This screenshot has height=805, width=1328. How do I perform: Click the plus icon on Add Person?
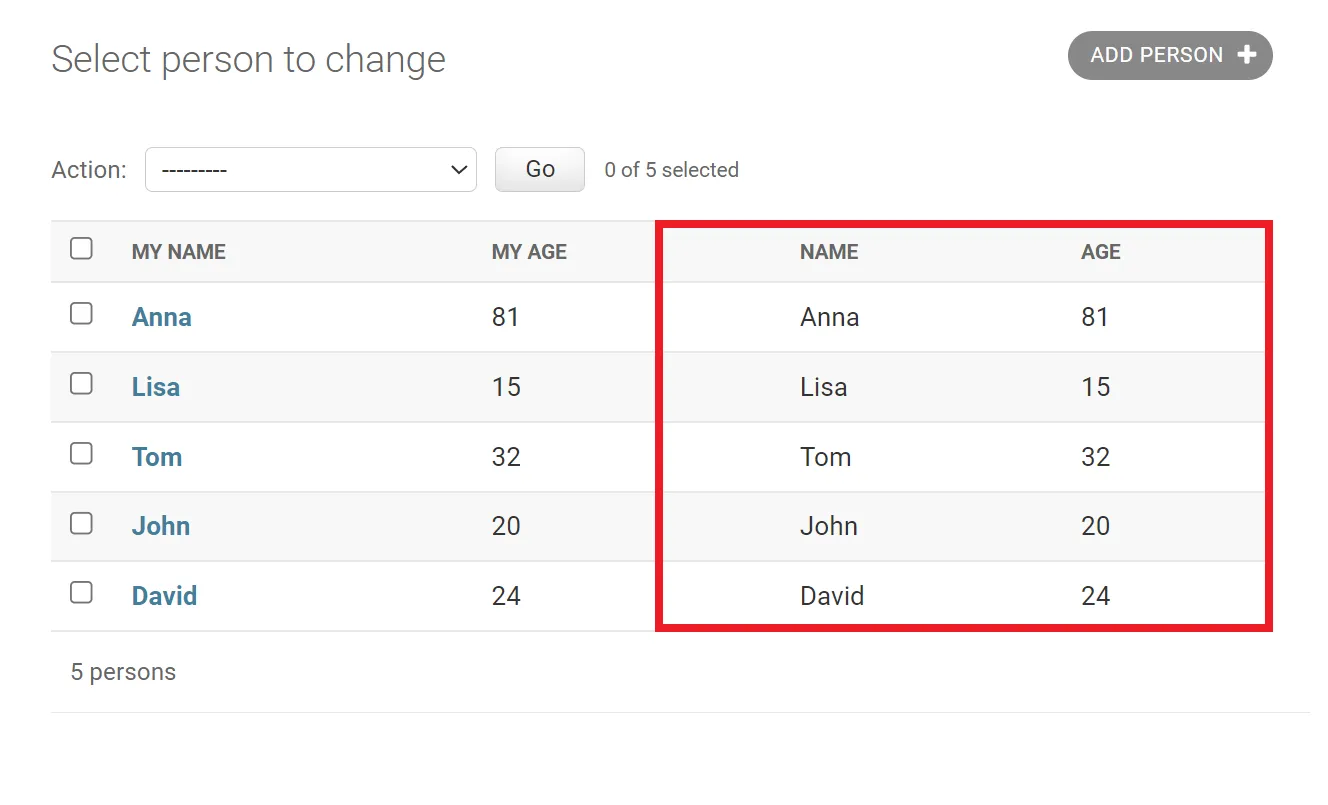1246,55
